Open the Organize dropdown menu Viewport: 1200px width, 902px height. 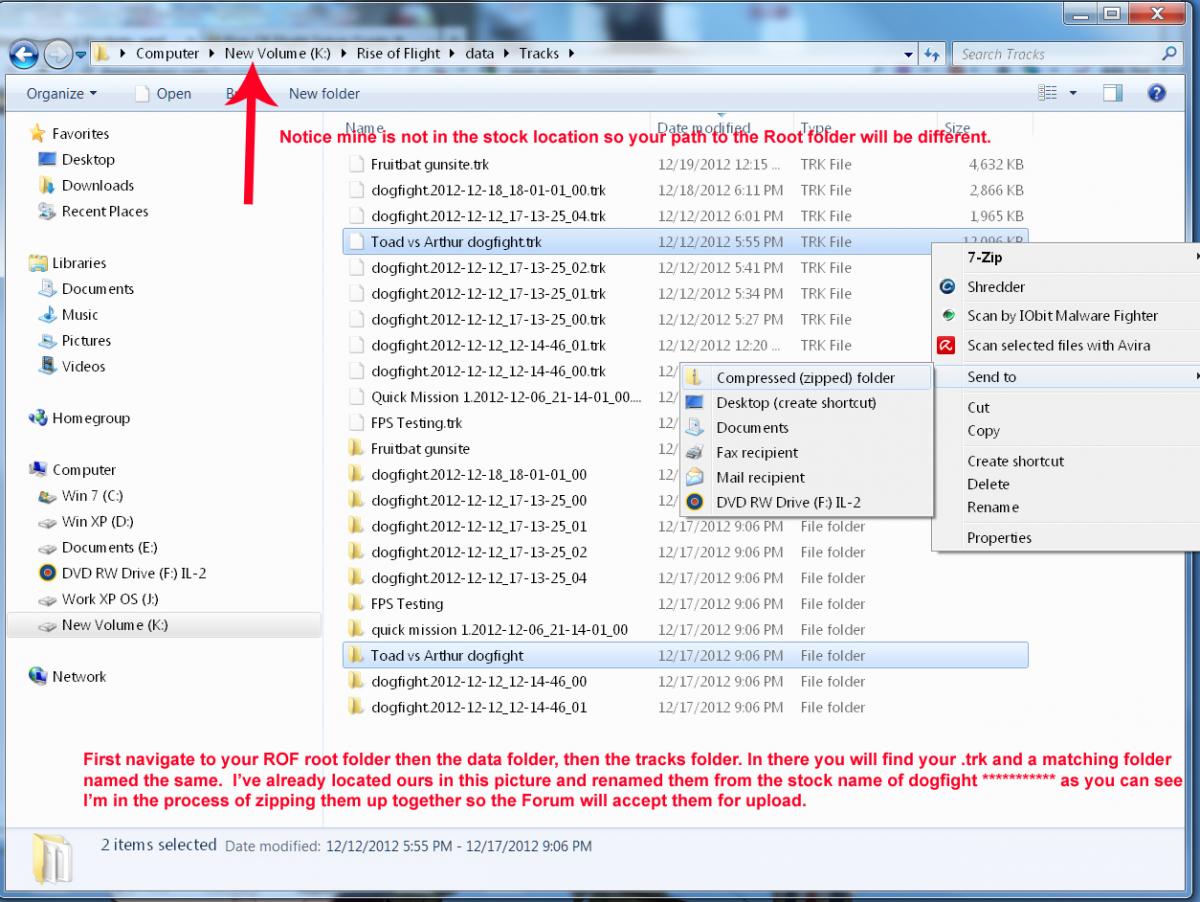[x=62, y=93]
